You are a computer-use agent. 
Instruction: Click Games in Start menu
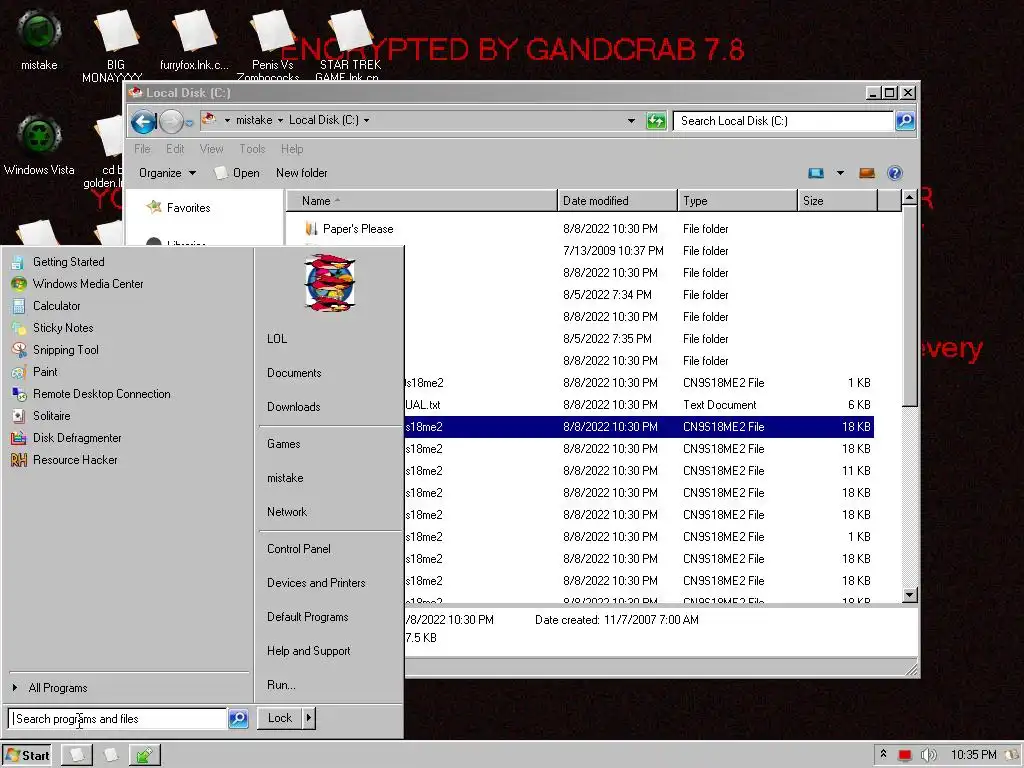(x=283, y=444)
